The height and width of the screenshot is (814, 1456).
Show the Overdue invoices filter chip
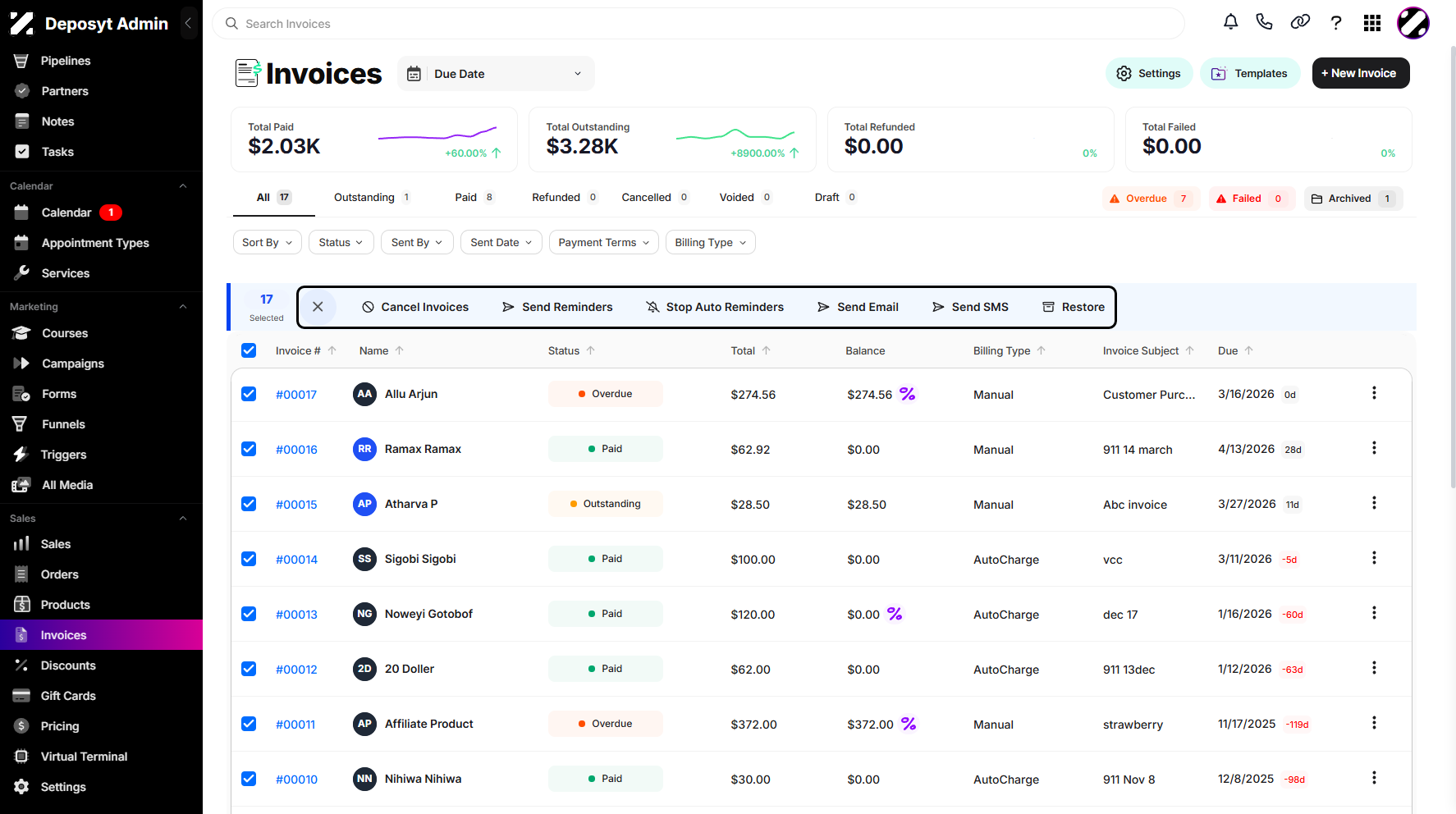pos(1151,199)
